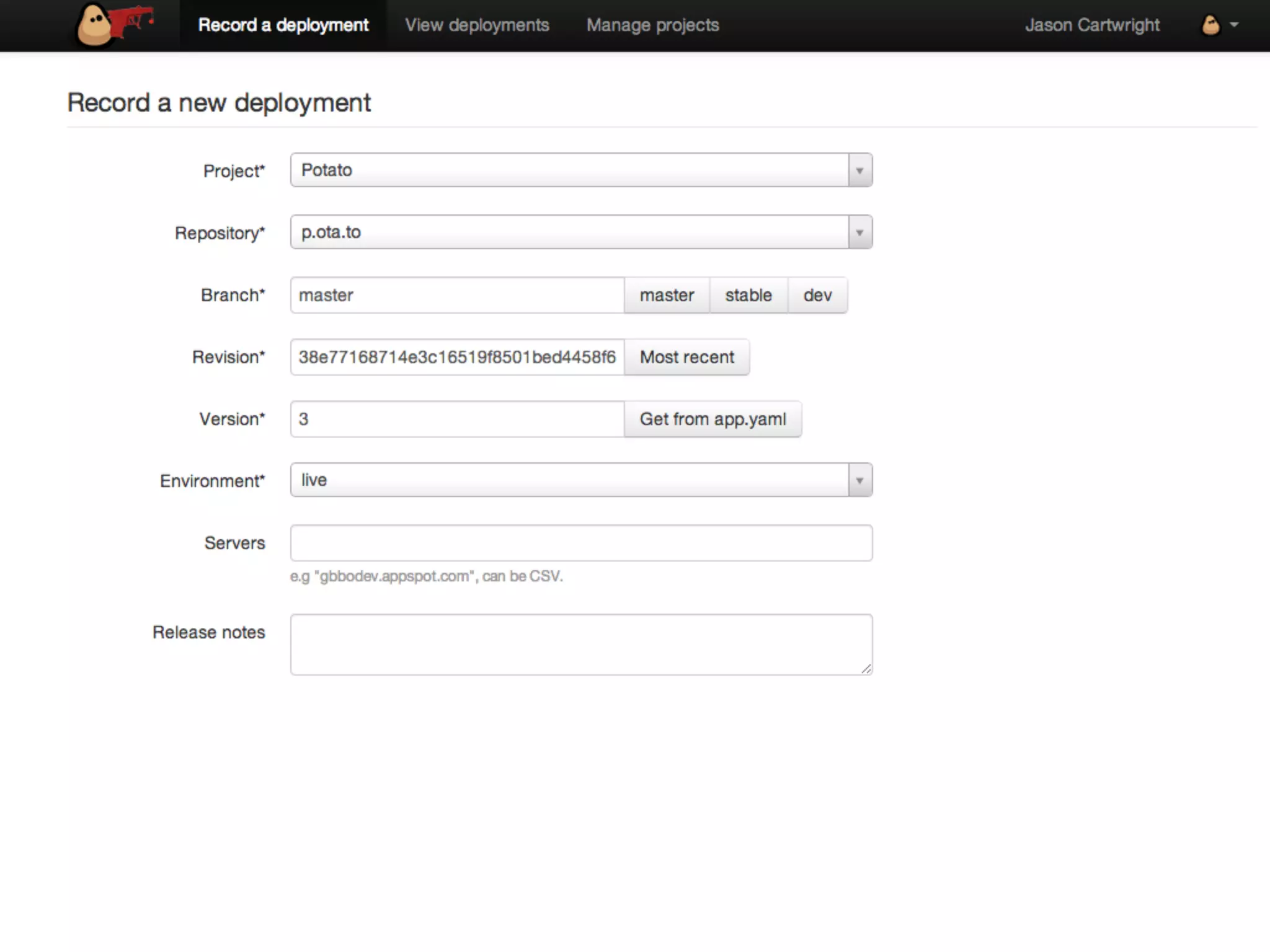Click into the Revision field
This screenshot has width=1270, height=952.
457,358
